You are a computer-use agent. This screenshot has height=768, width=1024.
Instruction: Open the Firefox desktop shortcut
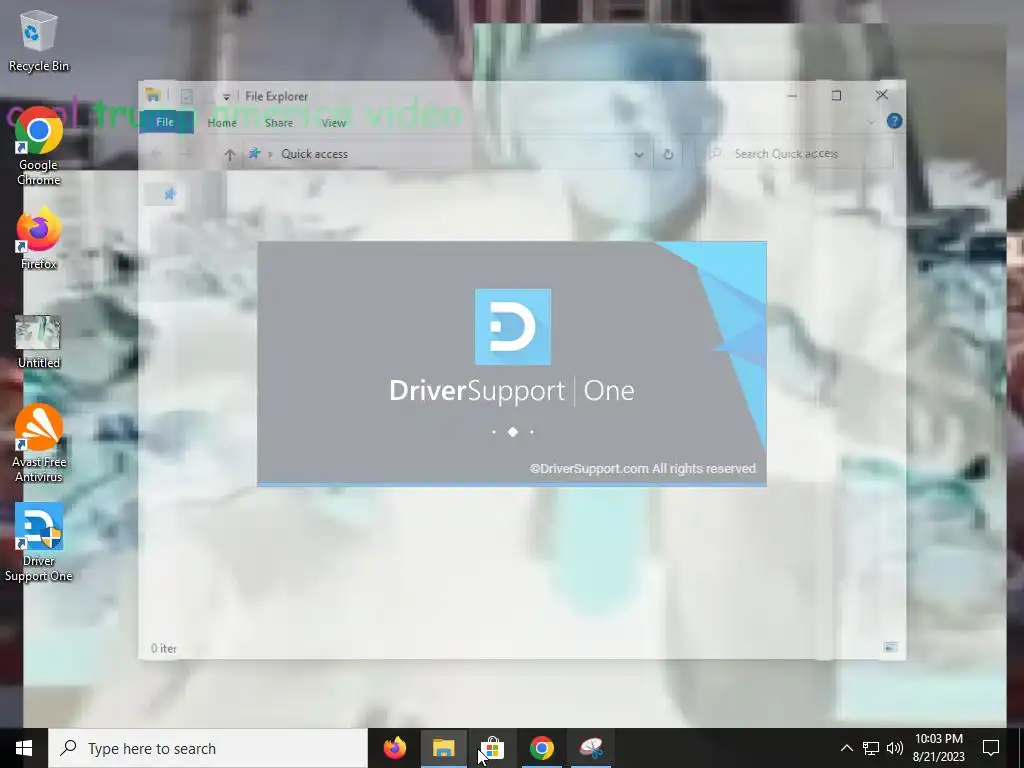click(x=39, y=238)
